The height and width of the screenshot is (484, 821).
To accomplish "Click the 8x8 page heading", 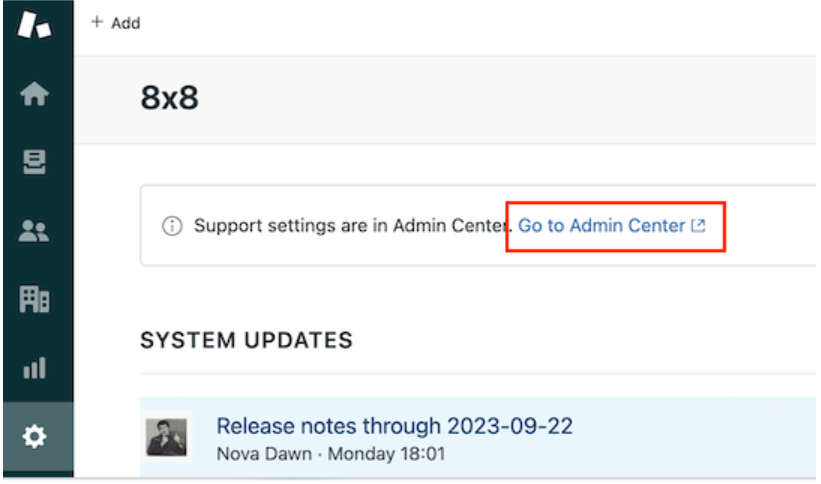I will tap(169, 99).
